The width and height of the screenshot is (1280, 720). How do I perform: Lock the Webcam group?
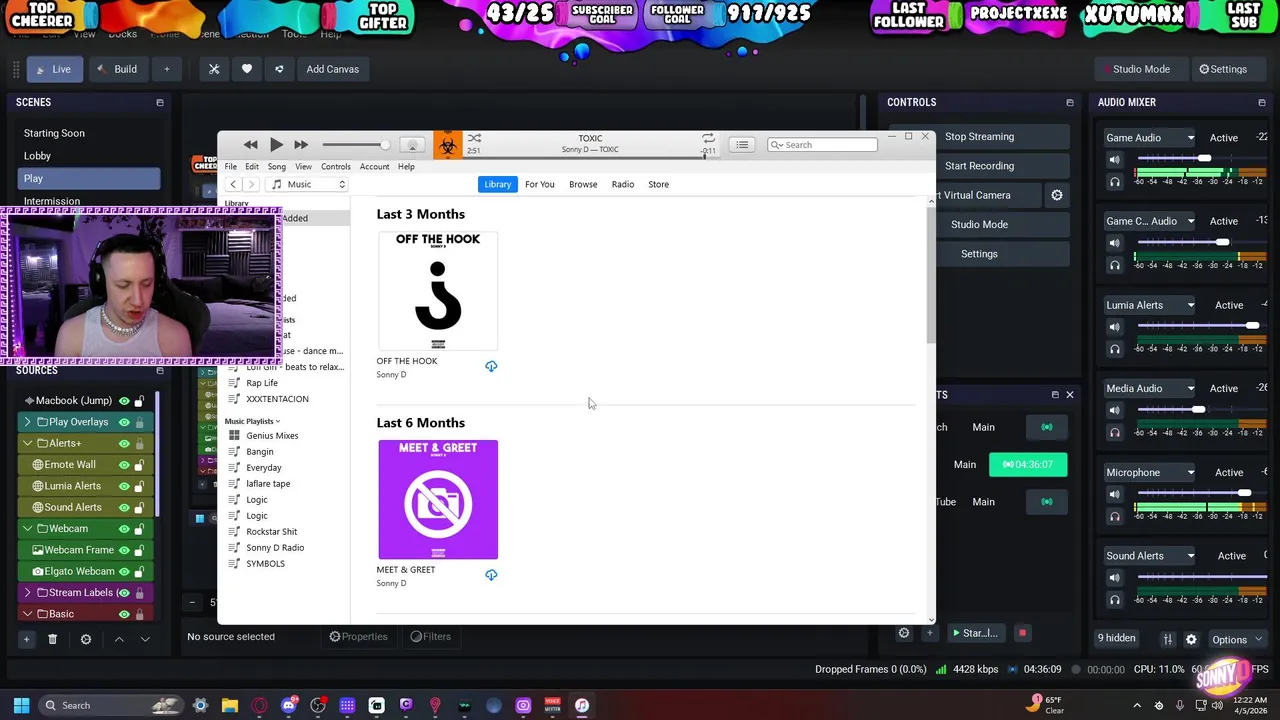click(140, 528)
